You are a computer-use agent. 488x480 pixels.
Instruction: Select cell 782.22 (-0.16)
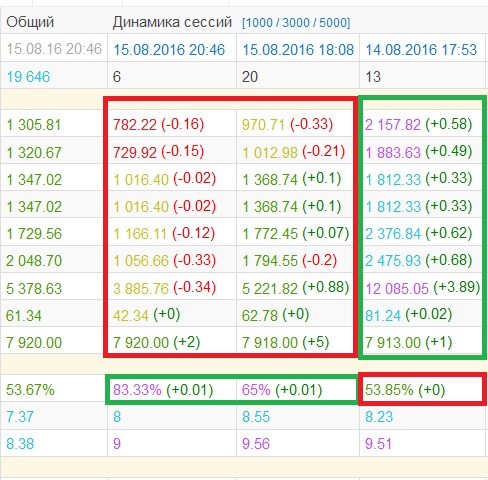click(x=158, y=125)
